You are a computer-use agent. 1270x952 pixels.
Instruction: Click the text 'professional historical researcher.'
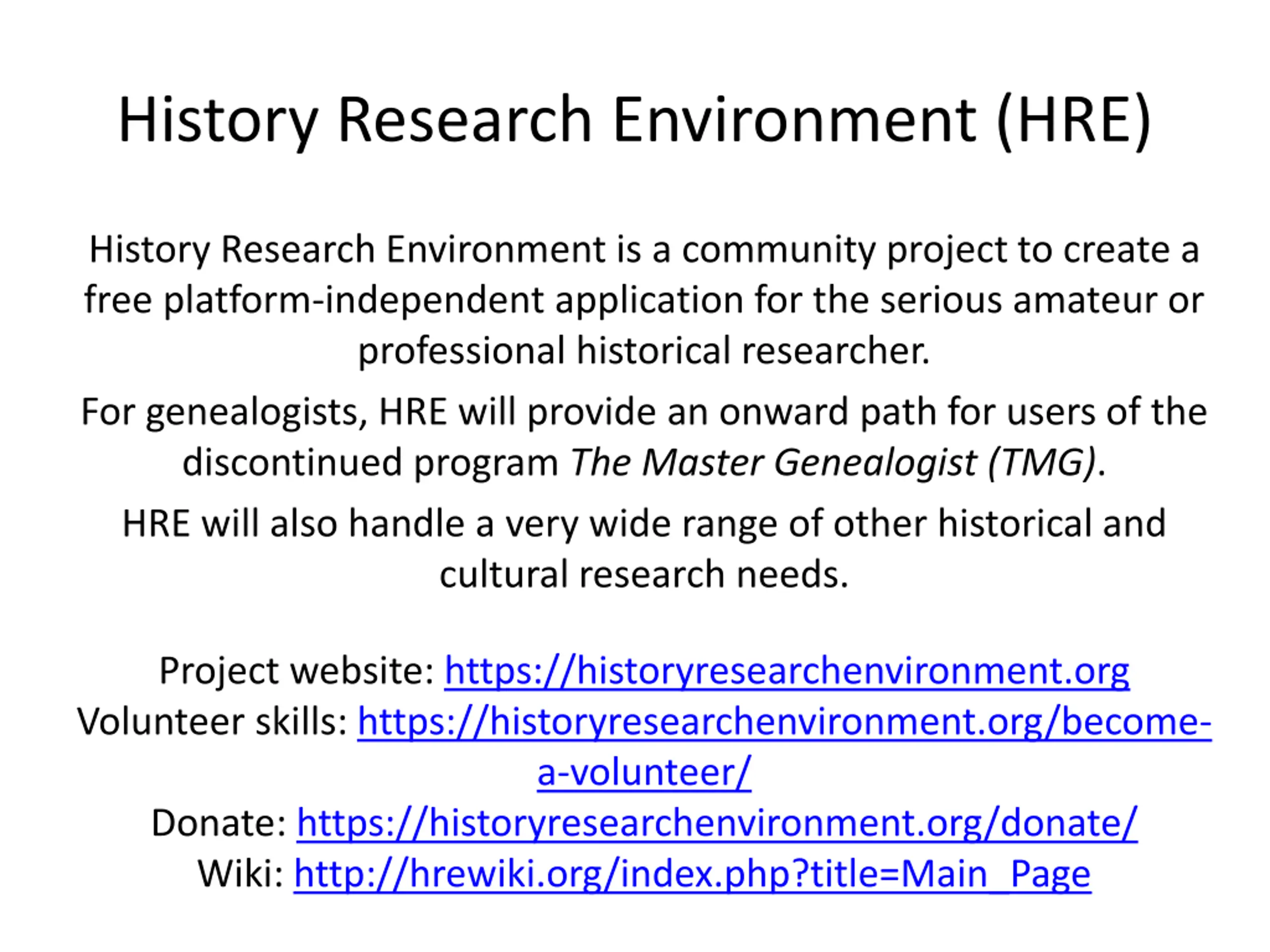(643, 351)
